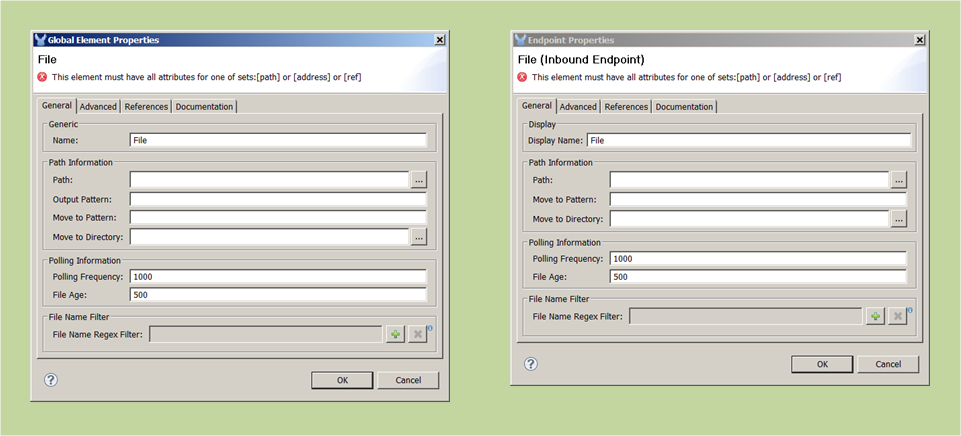The image size is (961, 436).
Task: Click File Name Regex Filter field in Global Element
Action: click(x=267, y=334)
